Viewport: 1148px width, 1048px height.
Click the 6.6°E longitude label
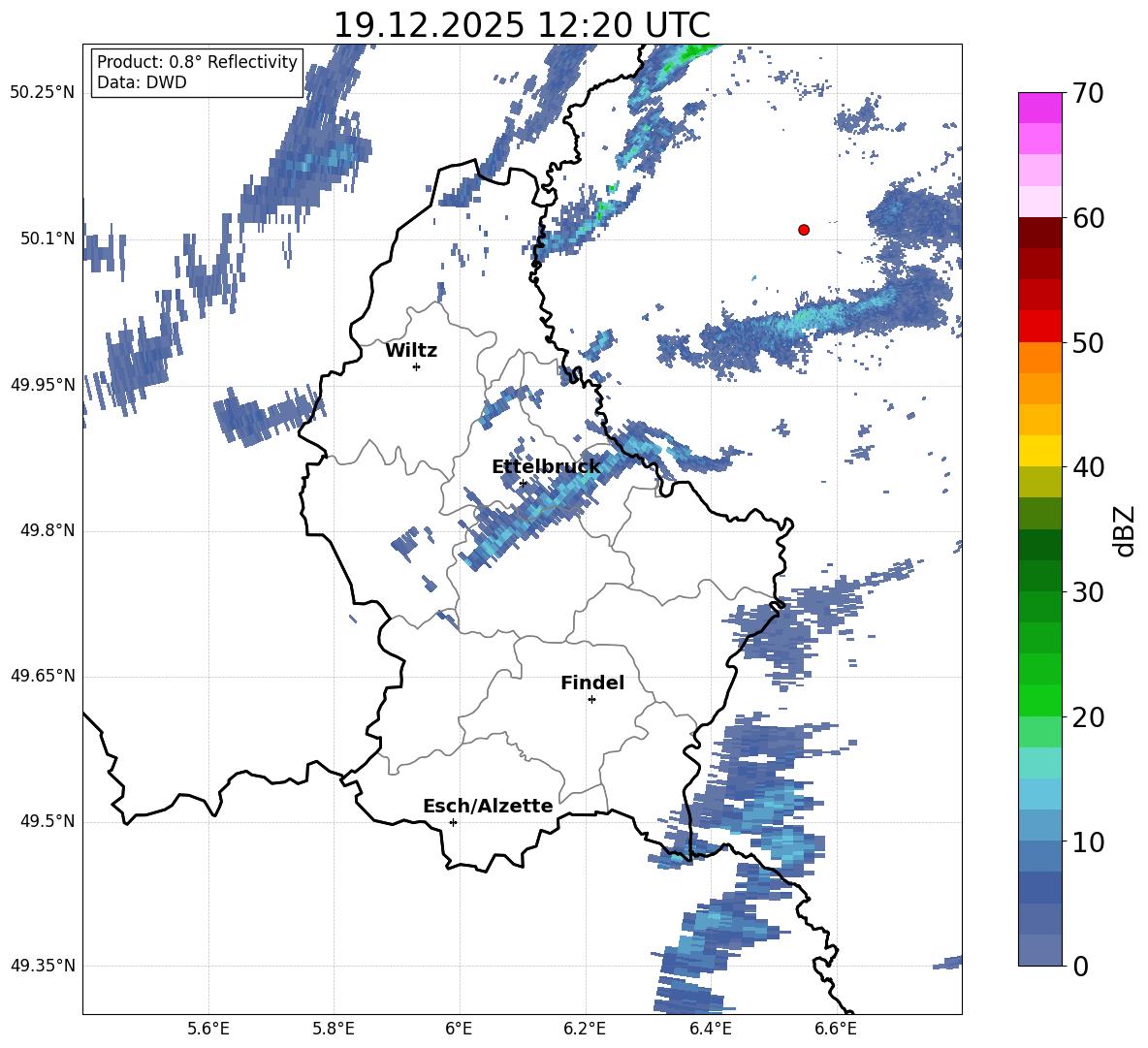(x=836, y=1029)
